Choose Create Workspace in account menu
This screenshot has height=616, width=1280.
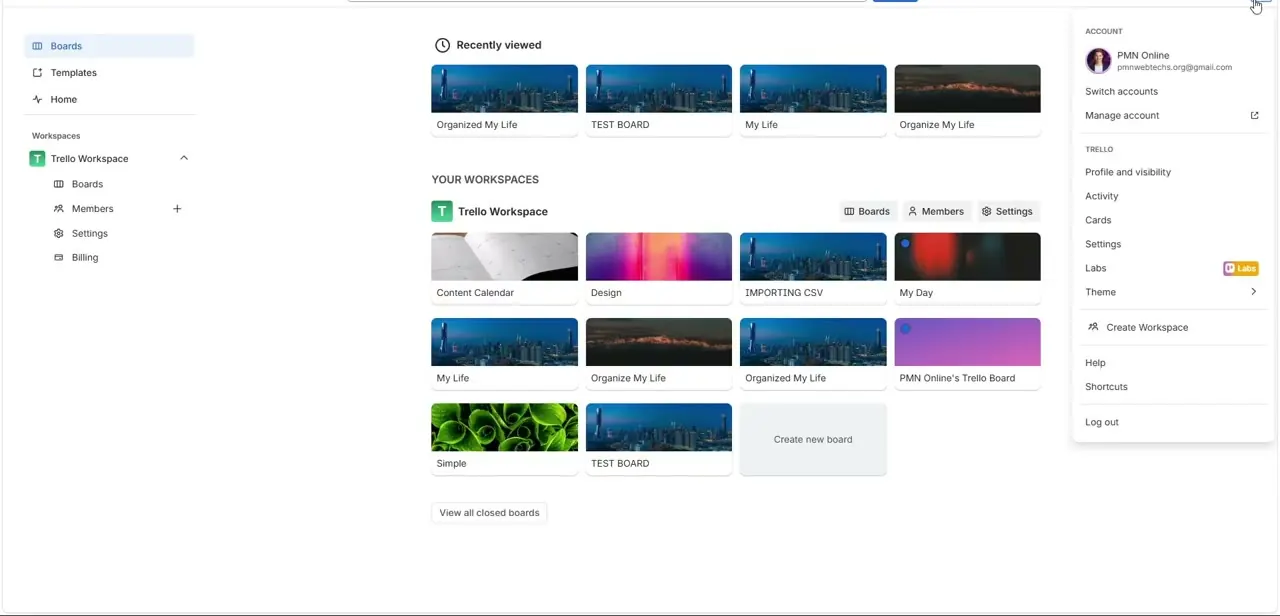click(x=1173, y=328)
